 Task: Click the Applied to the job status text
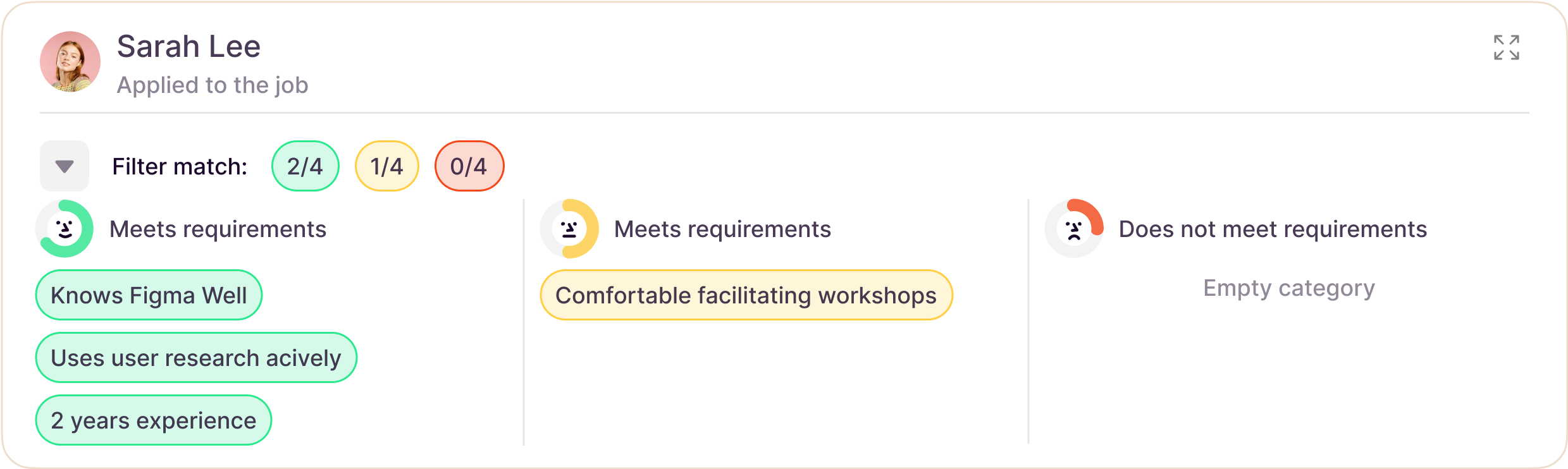[x=213, y=85]
